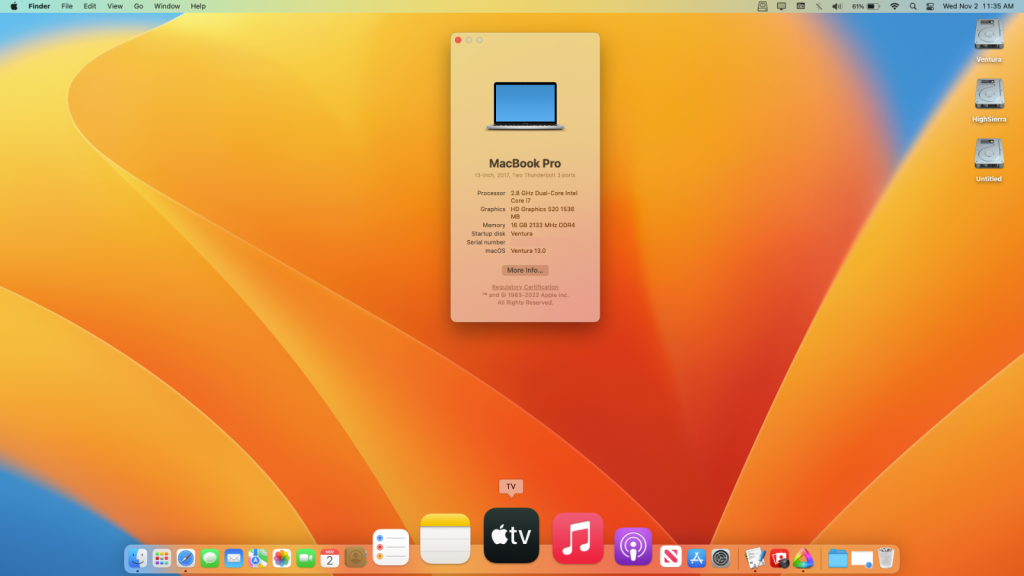Open the Trash in the Dock
Screen dimensions: 1024x576
pos(886,558)
